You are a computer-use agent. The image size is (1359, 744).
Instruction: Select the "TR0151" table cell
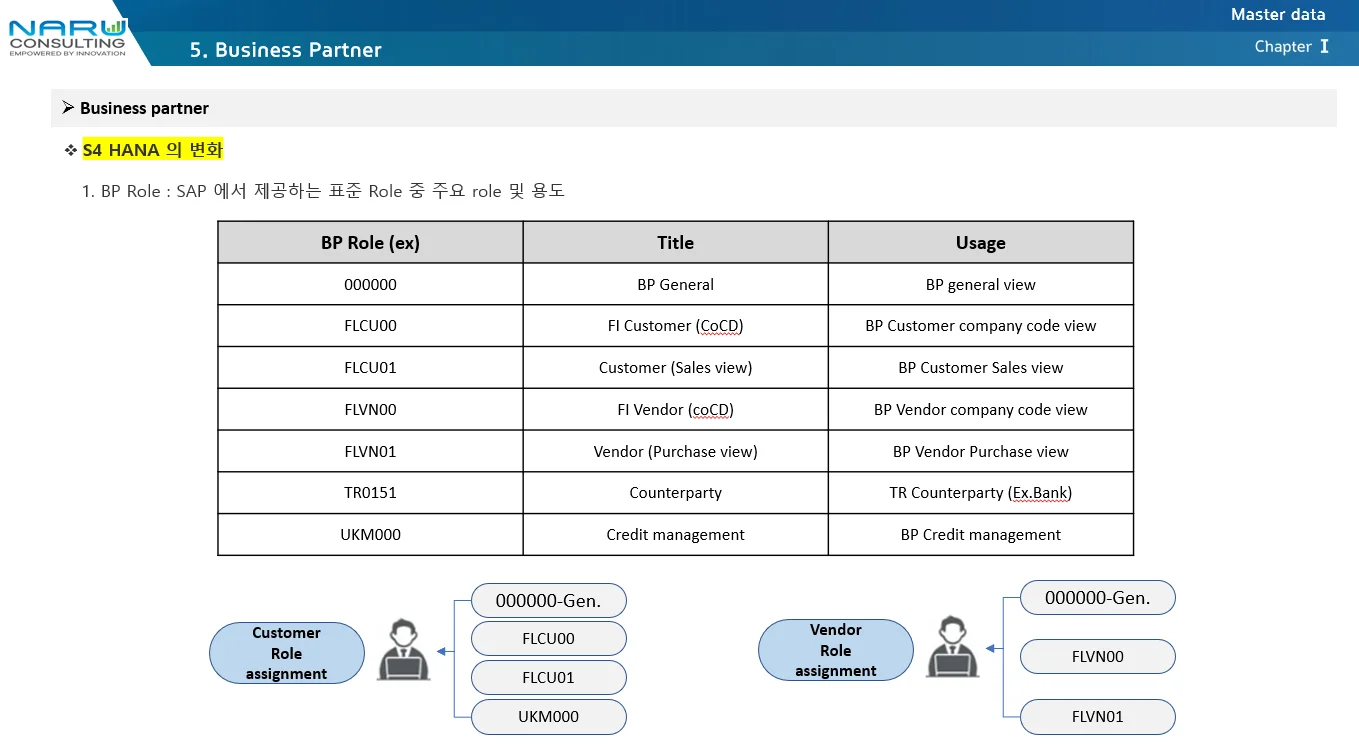pyautogui.click(x=370, y=493)
